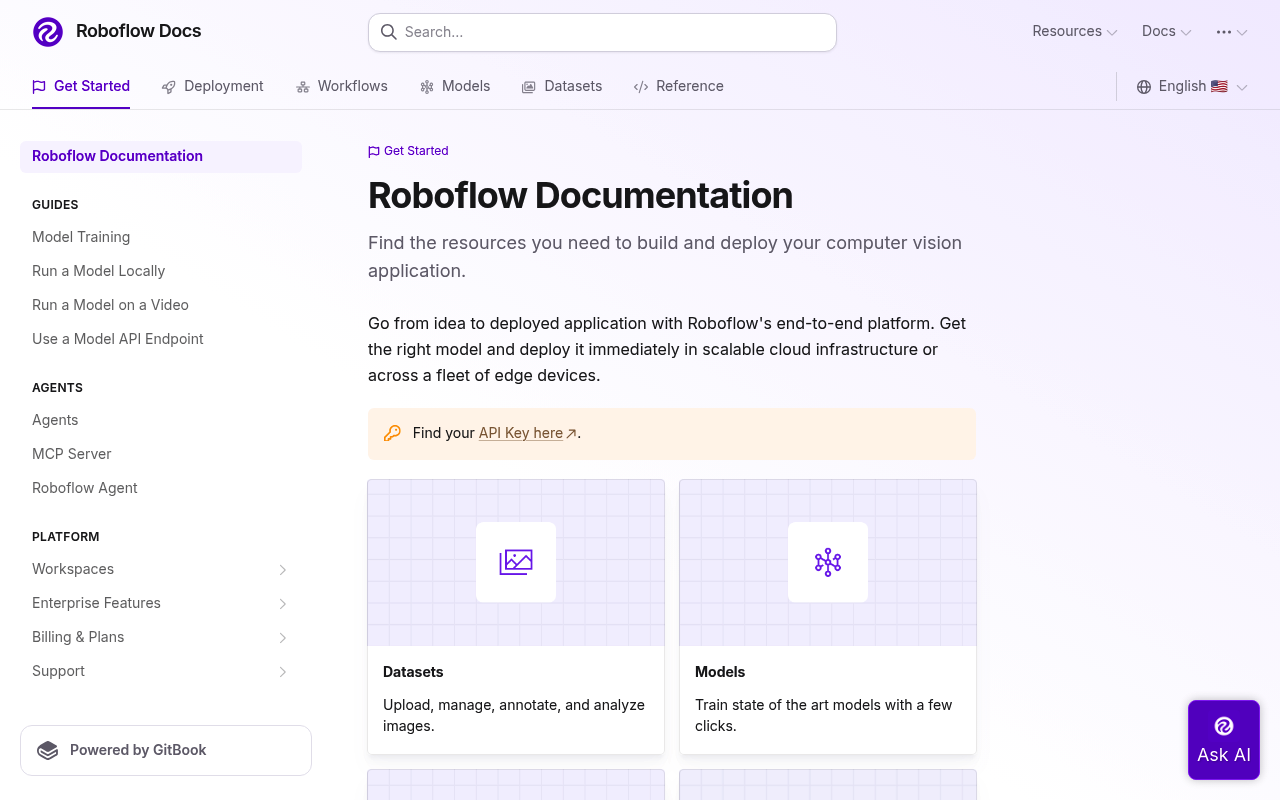This screenshot has height=800, width=1280.
Task: Click the AGENTS section heading
Action: tap(57, 388)
